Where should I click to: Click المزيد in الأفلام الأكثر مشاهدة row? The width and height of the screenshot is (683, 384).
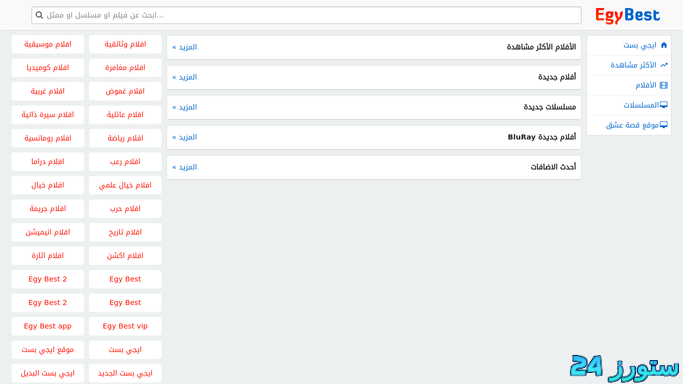click(185, 47)
